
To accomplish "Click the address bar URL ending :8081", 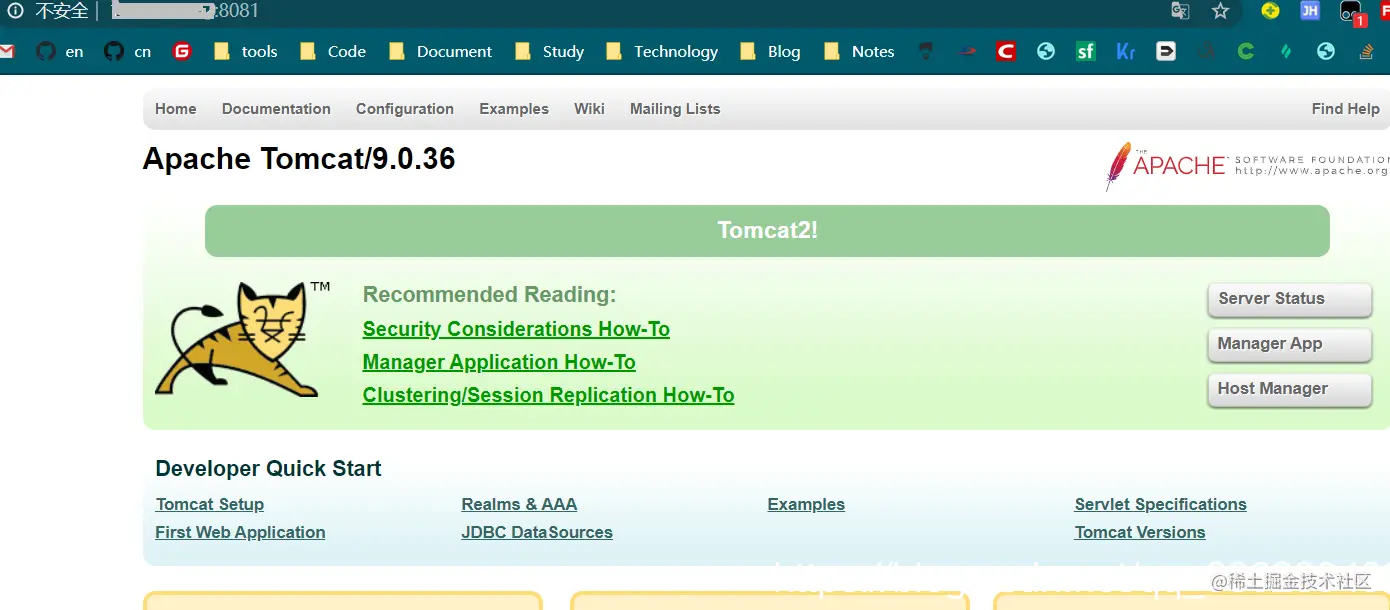I will 185,11.
